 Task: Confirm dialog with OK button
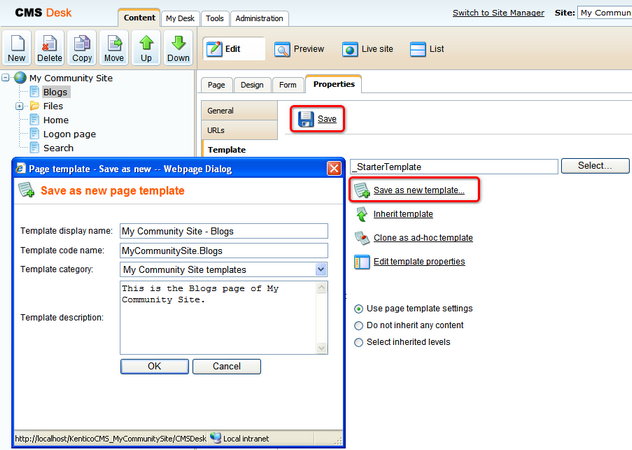click(x=154, y=366)
